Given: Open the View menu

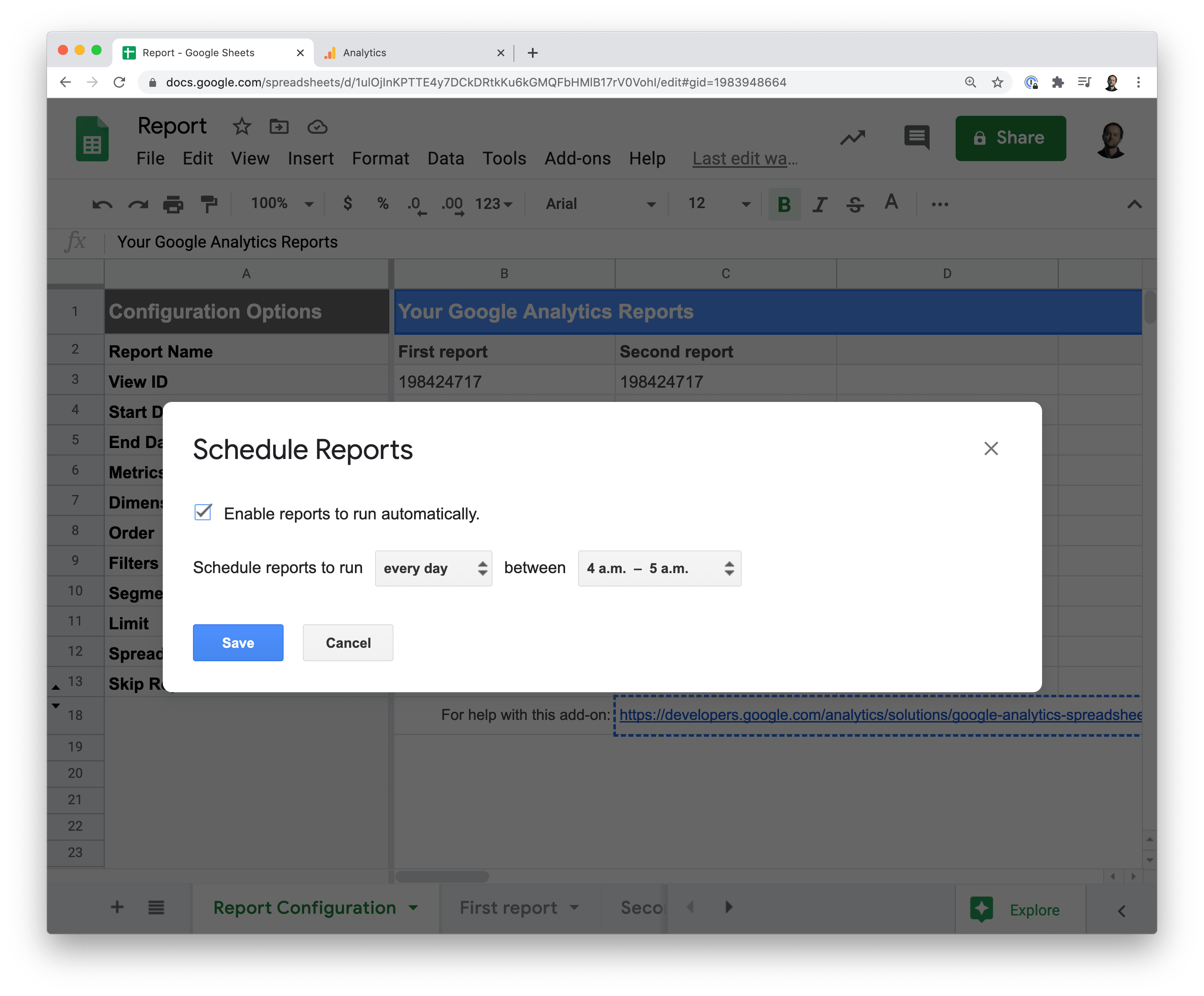Looking at the screenshot, I should click(250, 158).
